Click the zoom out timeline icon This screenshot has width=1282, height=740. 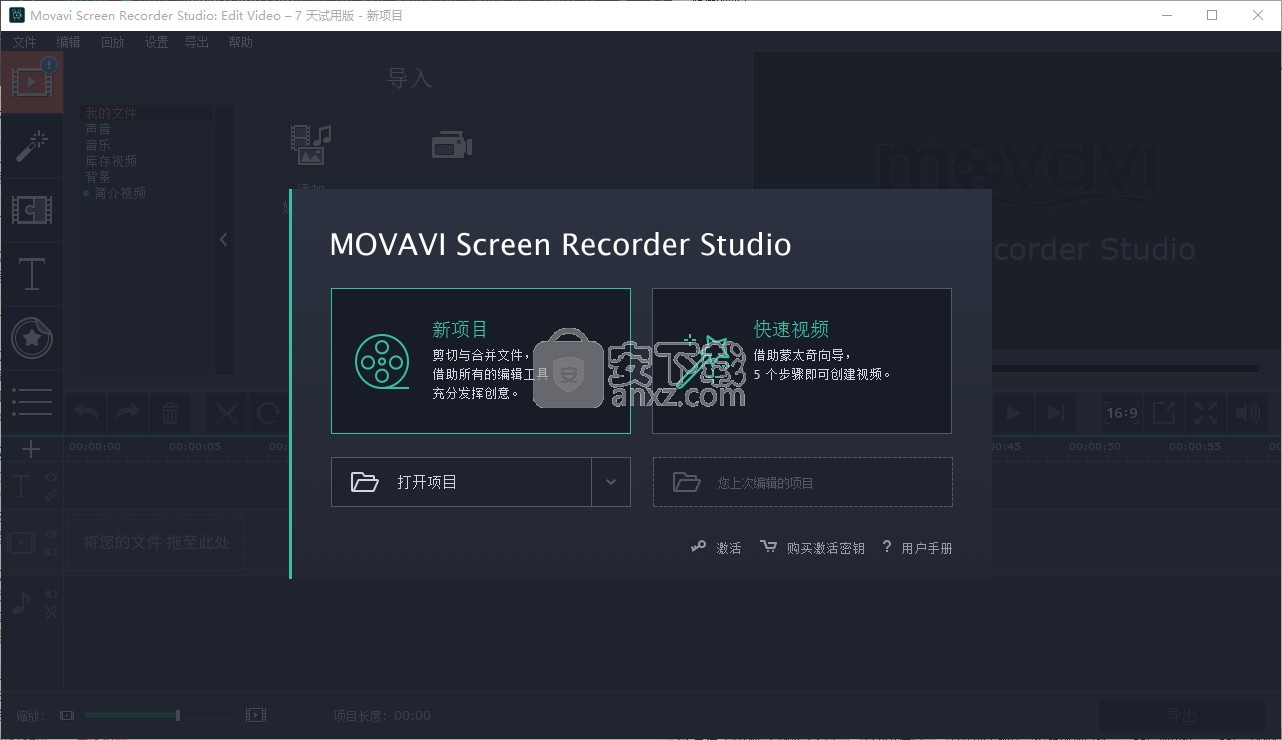point(67,715)
